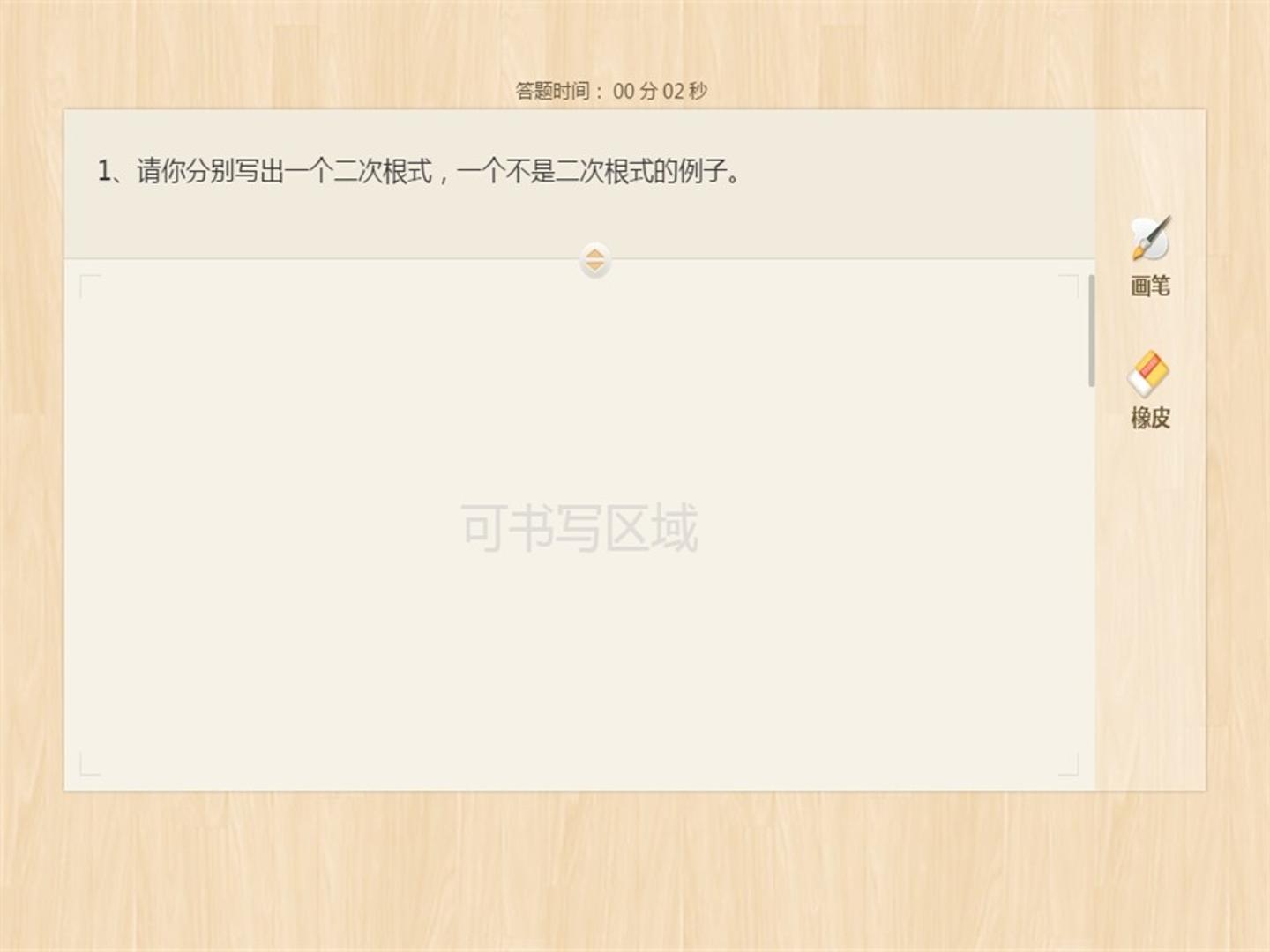Select the 画笔 brush tool icon
The width and height of the screenshot is (1270, 952).
(x=1151, y=239)
